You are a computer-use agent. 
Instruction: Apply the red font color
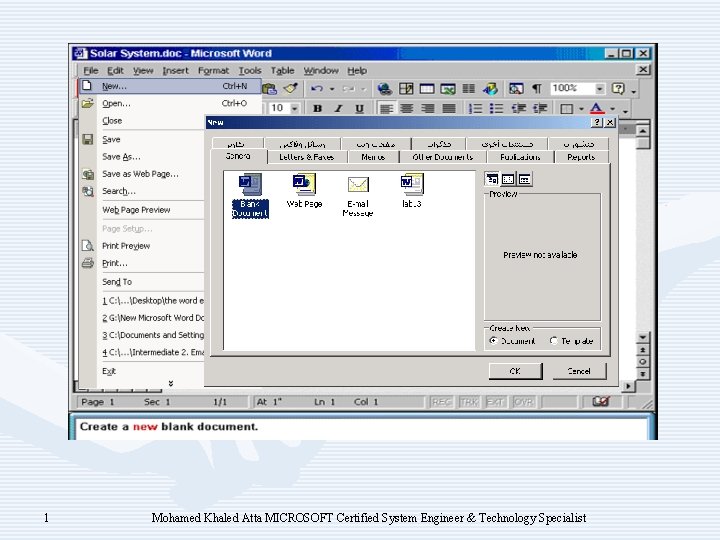596,108
